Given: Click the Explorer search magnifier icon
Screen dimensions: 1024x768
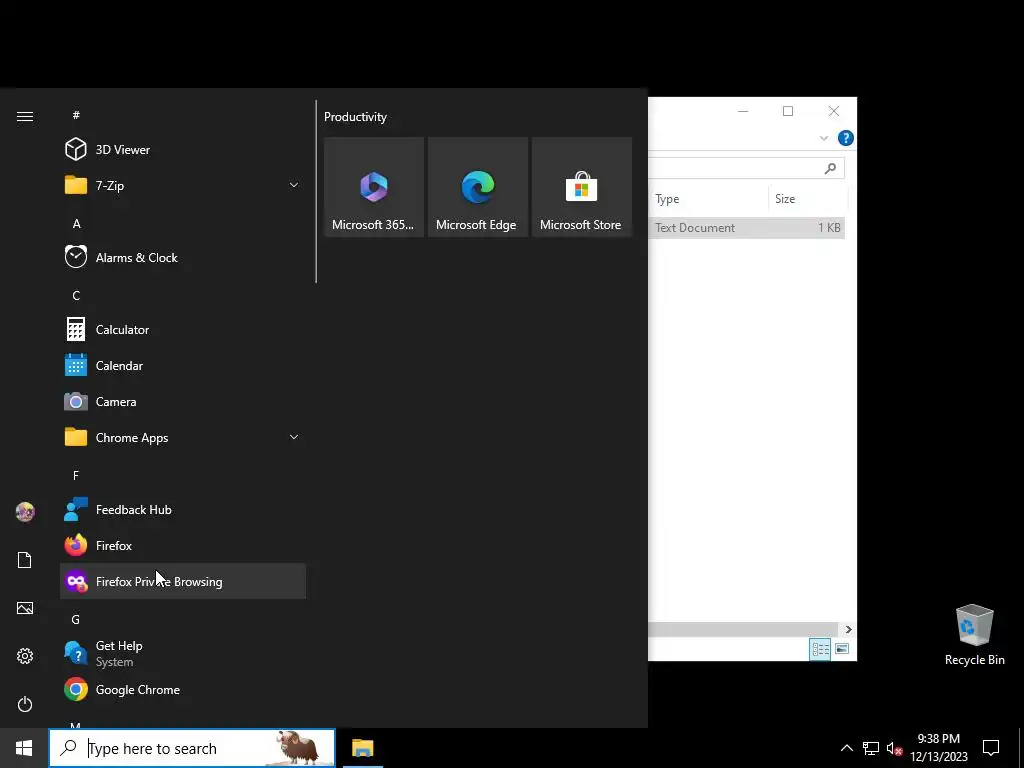Looking at the screenshot, I should point(830,168).
